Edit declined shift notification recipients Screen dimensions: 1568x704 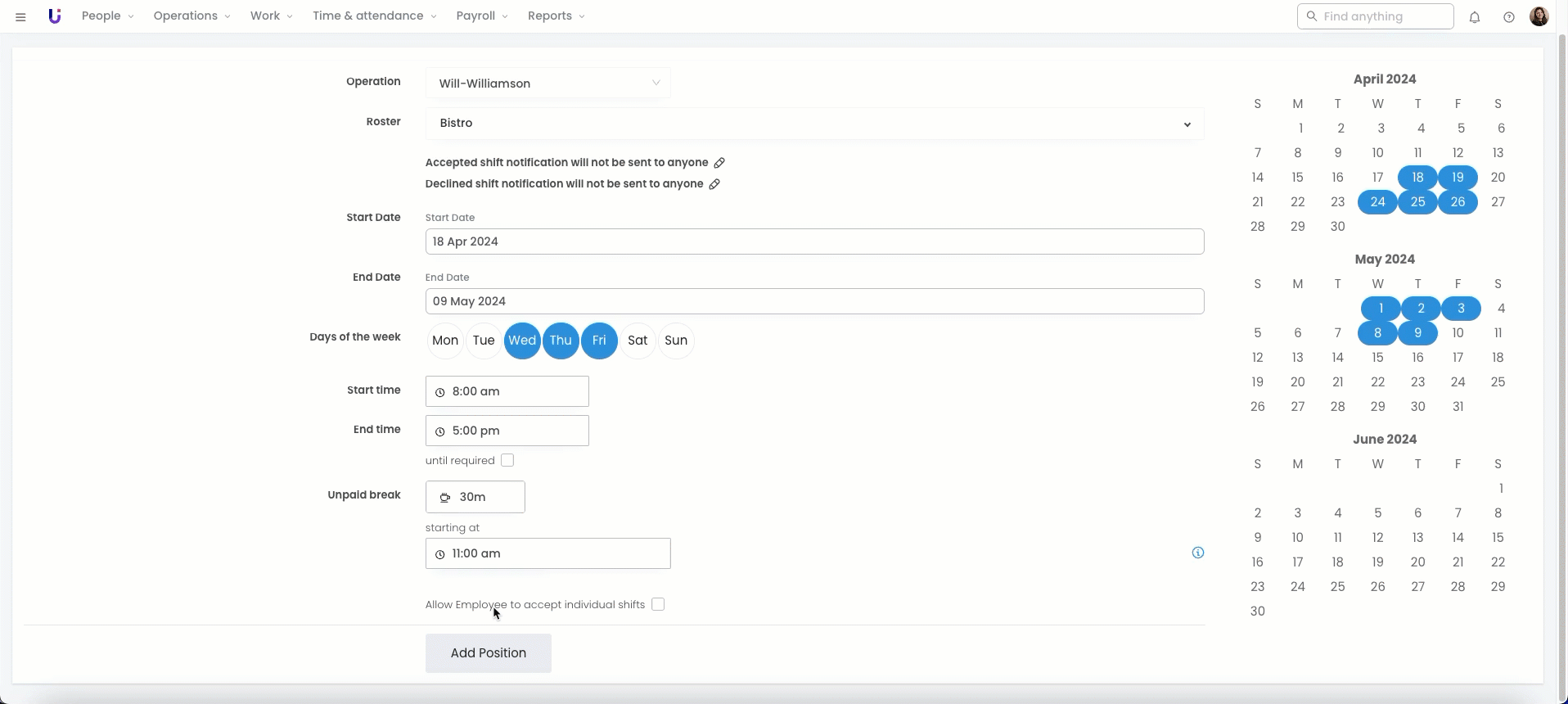[714, 184]
